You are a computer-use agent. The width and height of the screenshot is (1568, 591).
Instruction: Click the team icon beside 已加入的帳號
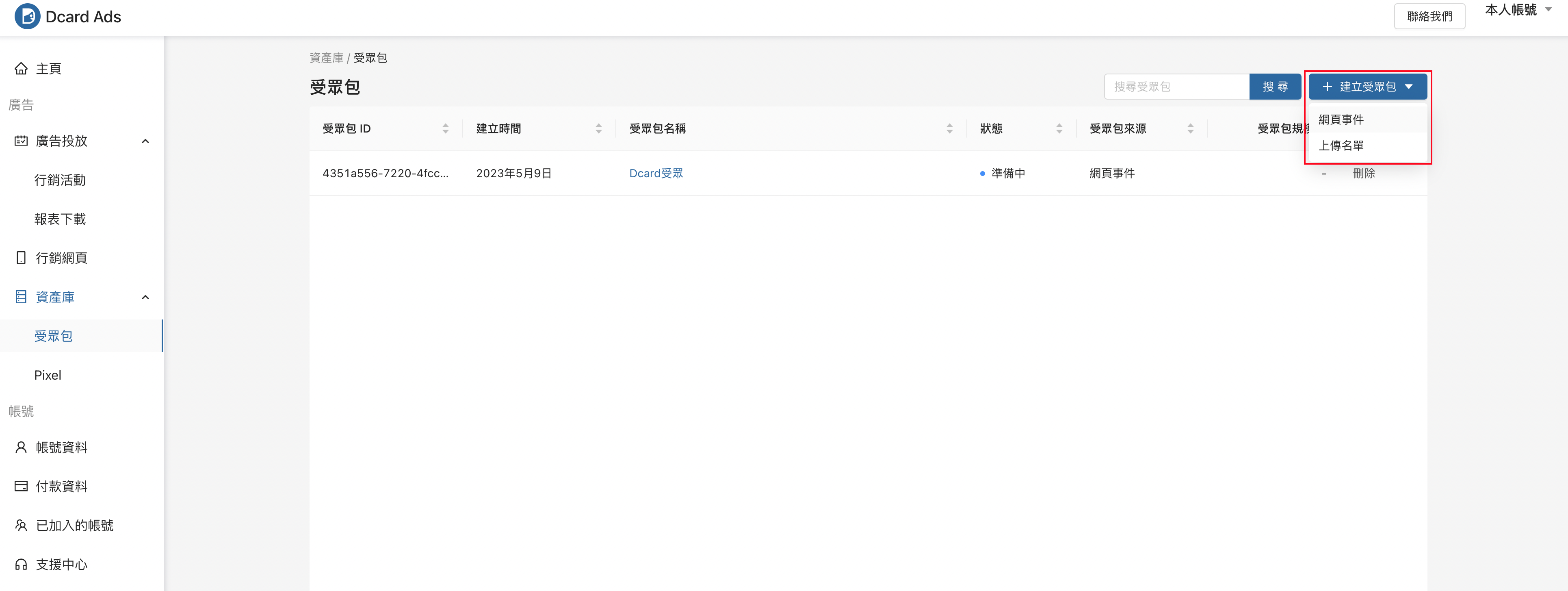21,525
